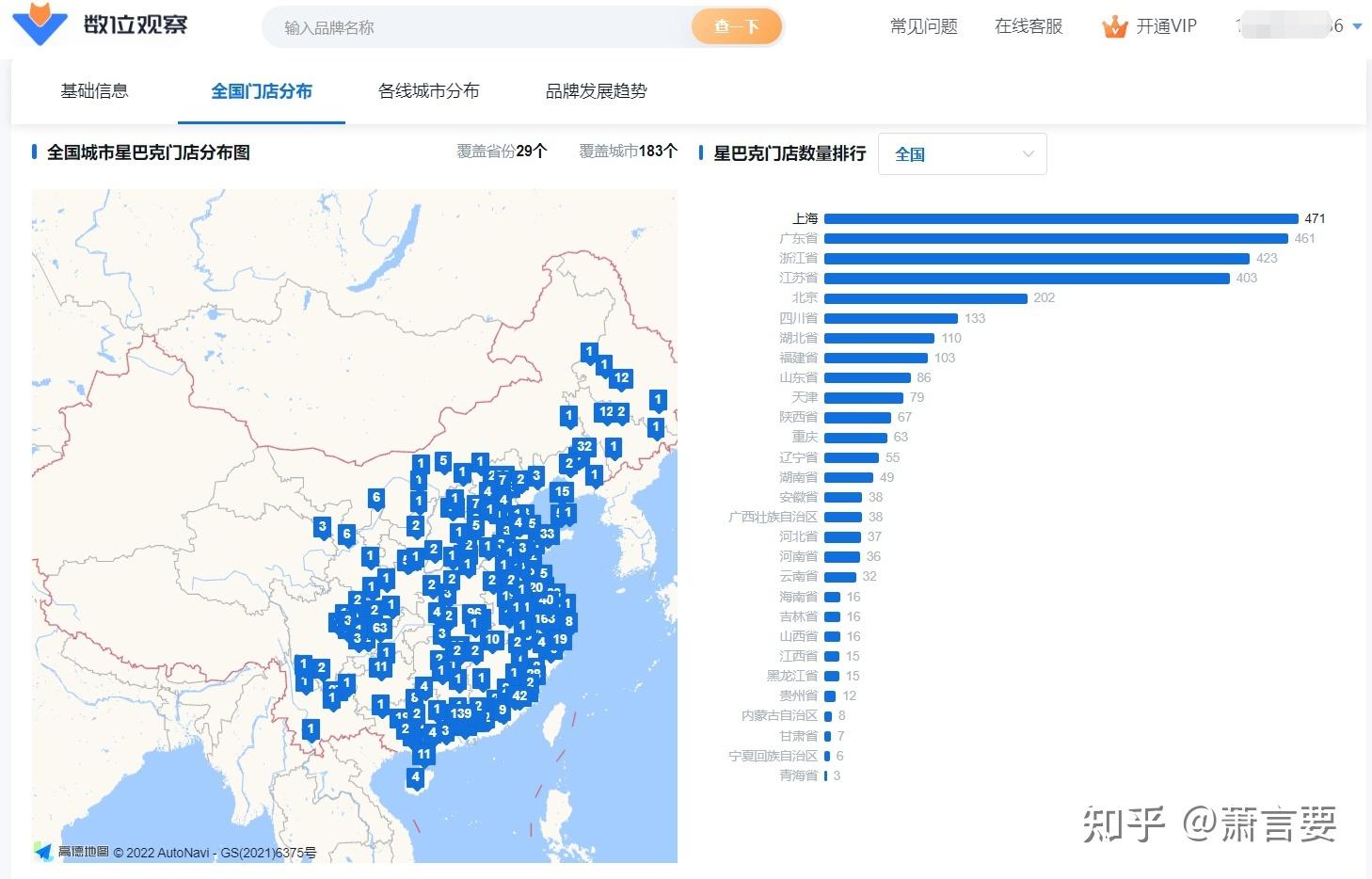Click the 吉林省 label in ranking
Screen dimensions: 1372x879
[798, 616]
